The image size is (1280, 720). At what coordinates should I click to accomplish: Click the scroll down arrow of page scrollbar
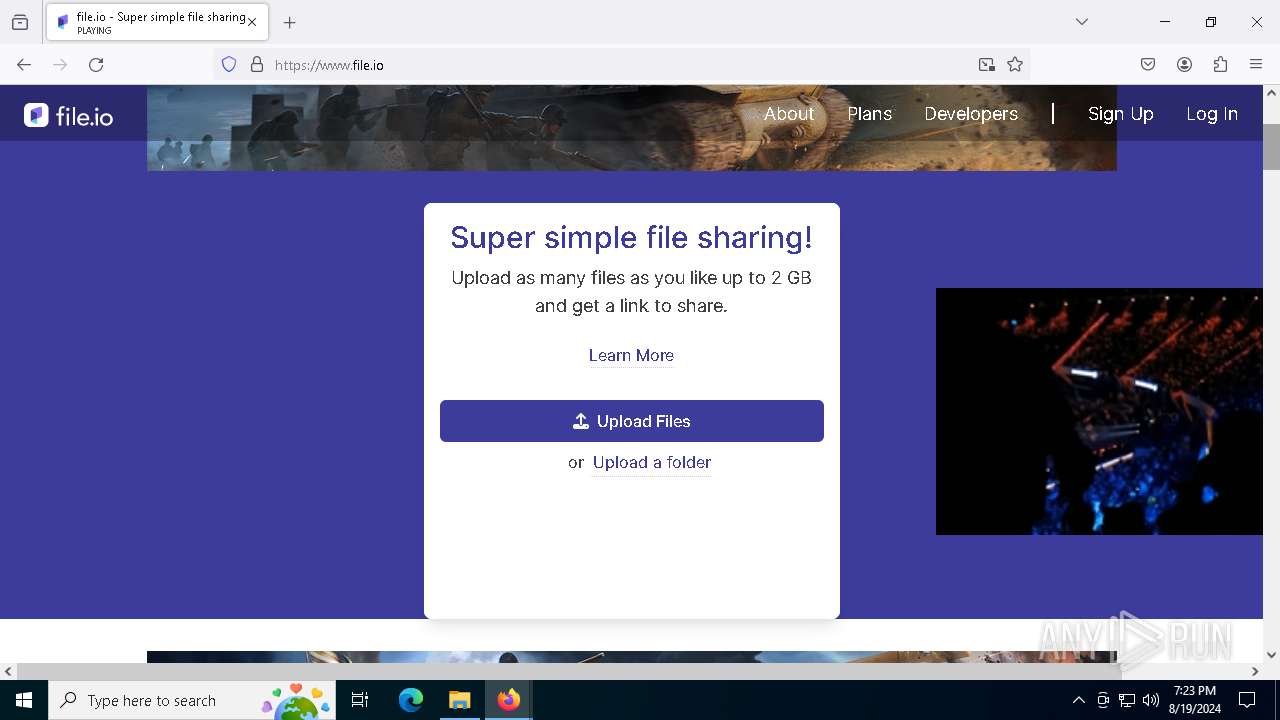(1271, 656)
